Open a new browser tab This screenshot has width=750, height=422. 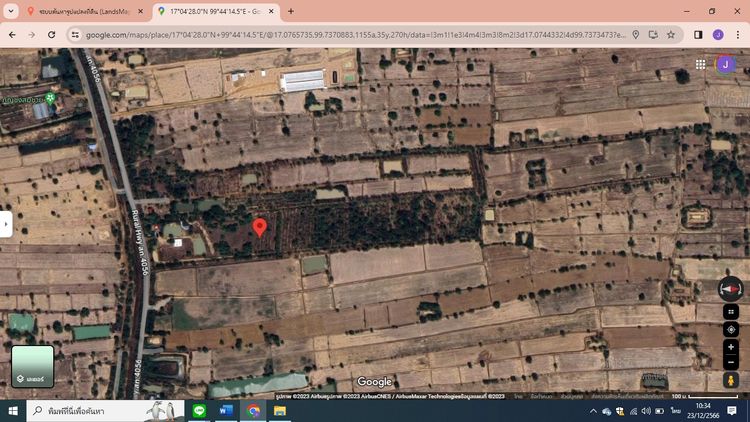pyautogui.click(x=291, y=11)
